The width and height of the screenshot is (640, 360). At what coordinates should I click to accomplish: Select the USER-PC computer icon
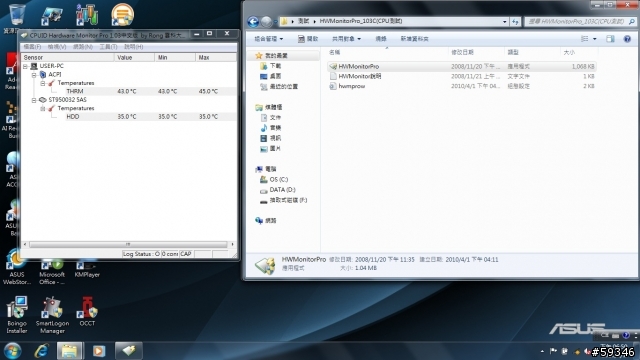(x=34, y=66)
